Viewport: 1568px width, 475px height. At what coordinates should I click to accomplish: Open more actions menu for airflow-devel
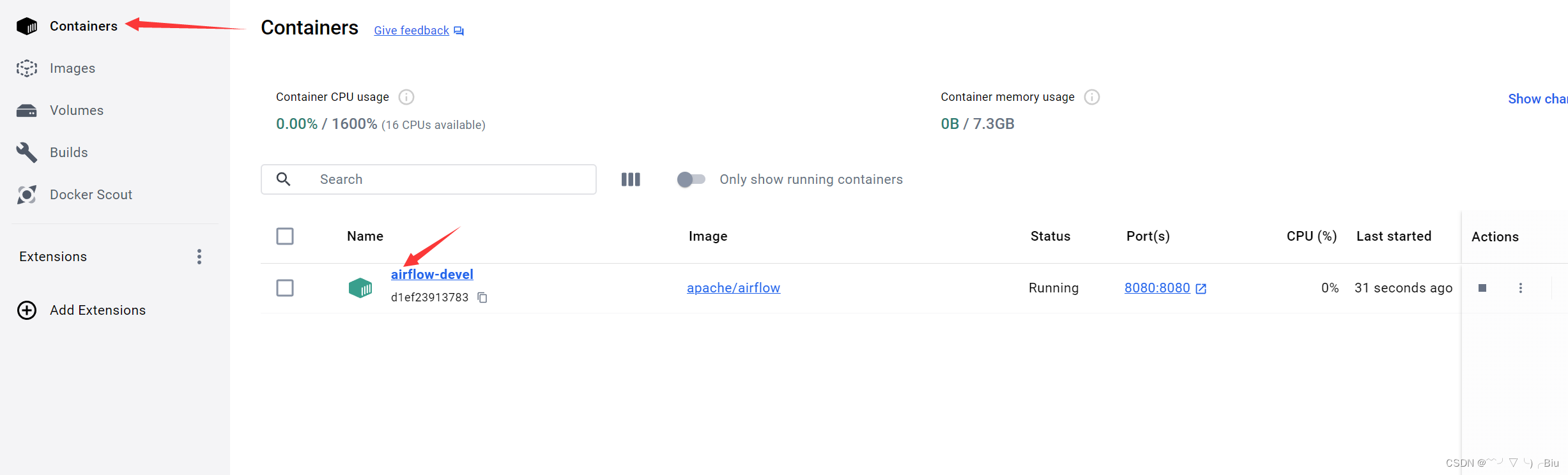(1521, 288)
